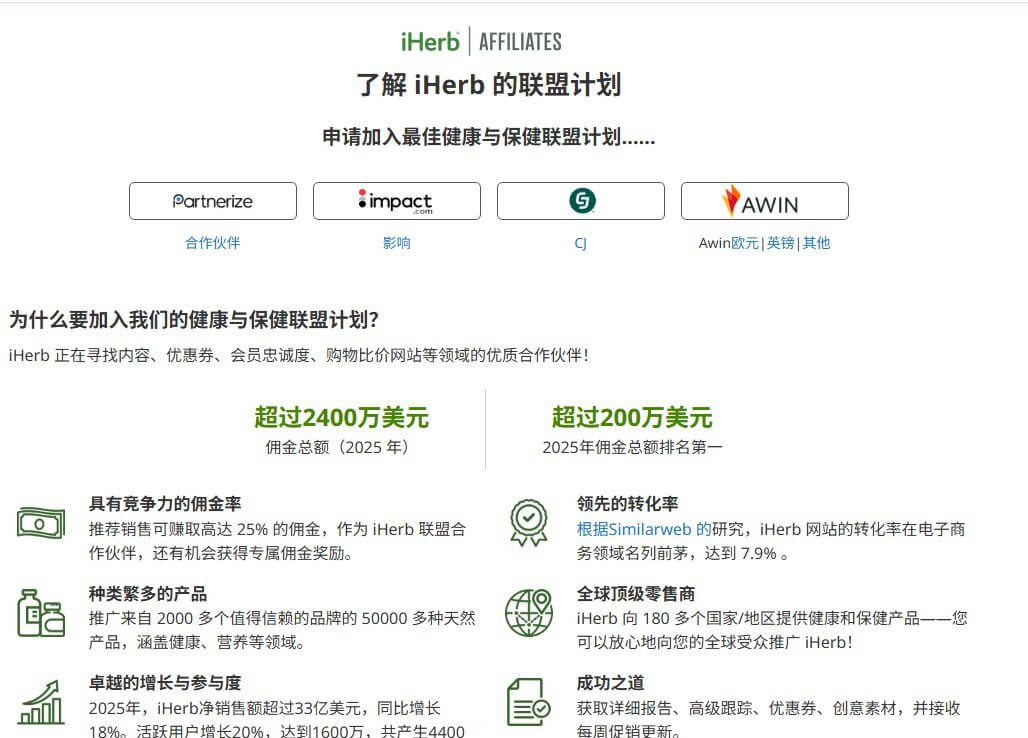Image resolution: width=1028 pixels, height=738 pixels.
Task: Click the 具有竞争力的佣金率 heading
Action: click(165, 504)
